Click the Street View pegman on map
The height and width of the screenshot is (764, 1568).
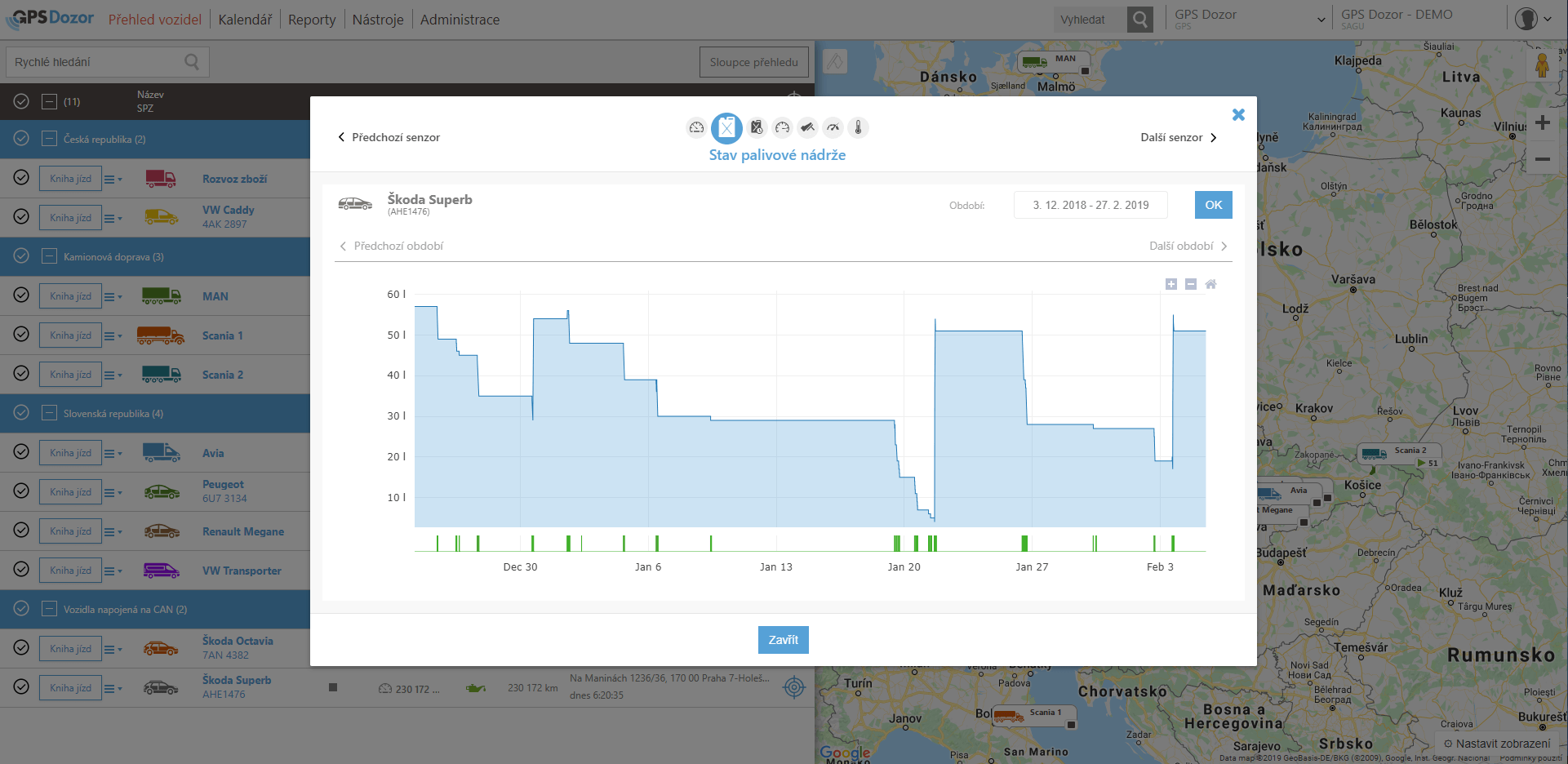tap(1542, 65)
